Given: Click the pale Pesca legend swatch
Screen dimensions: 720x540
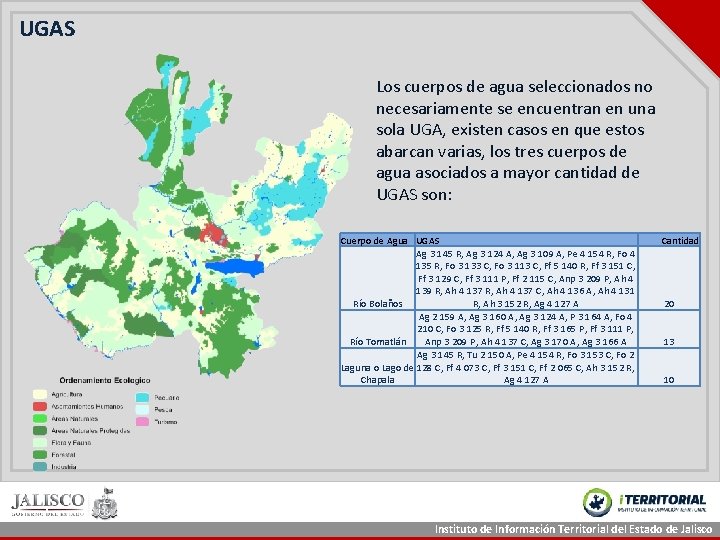Looking at the screenshot, I should 142,409.
